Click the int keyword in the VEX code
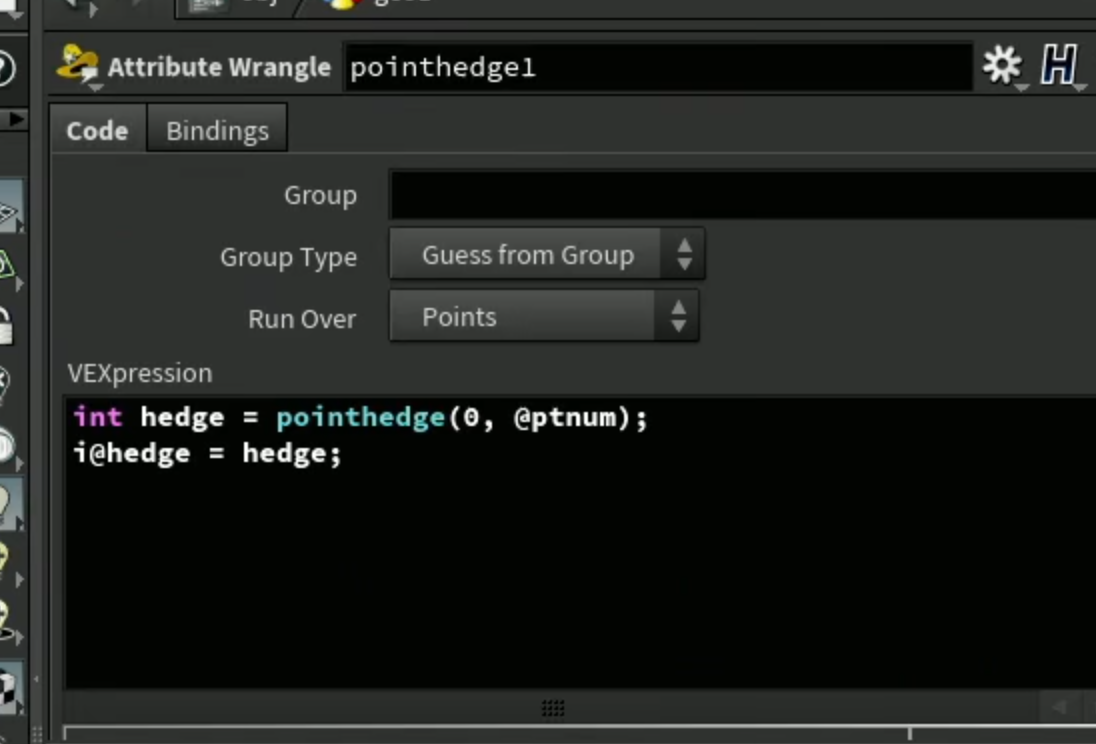The width and height of the screenshot is (1096, 744). pos(98,417)
